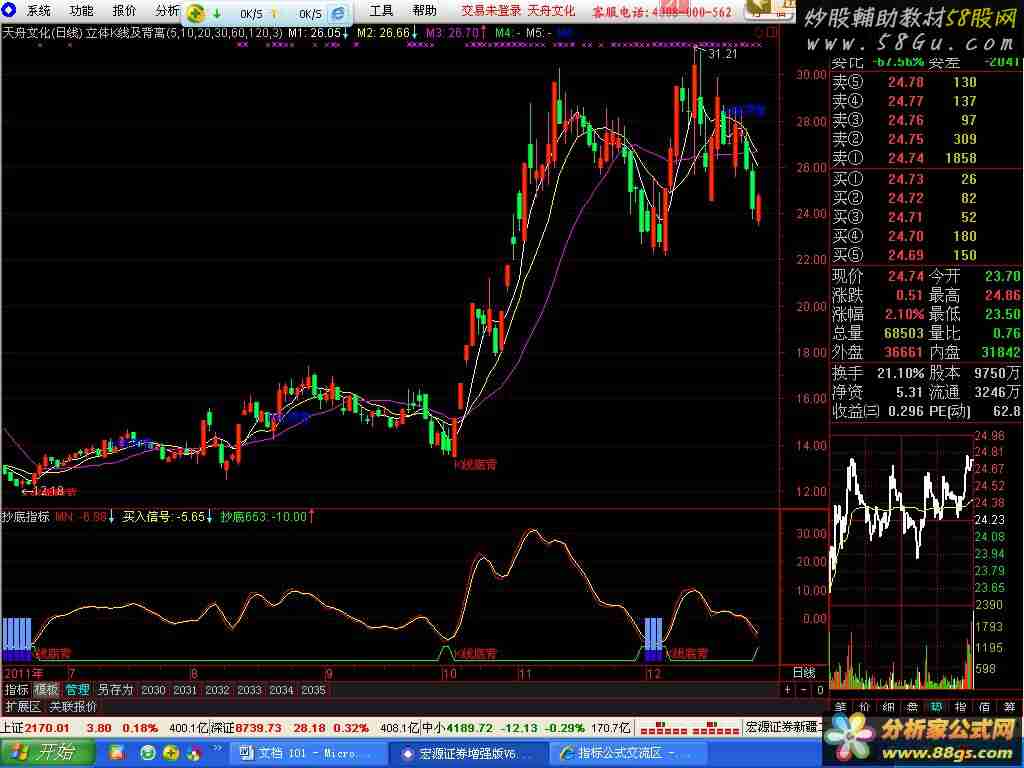Click the 指 tab under the intraday panel
Viewport: 1024px width, 768px height.
[x=961, y=707]
